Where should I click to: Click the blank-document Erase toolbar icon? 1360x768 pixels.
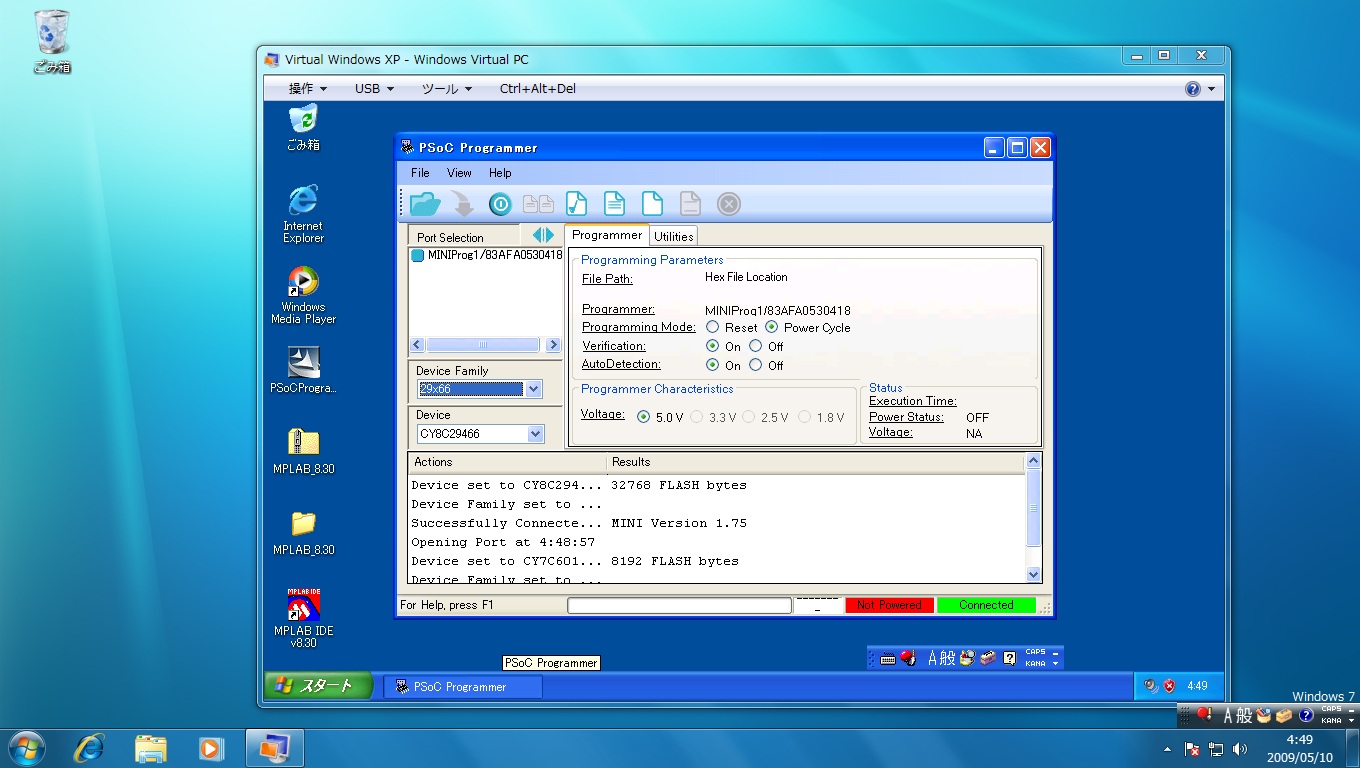coord(652,204)
